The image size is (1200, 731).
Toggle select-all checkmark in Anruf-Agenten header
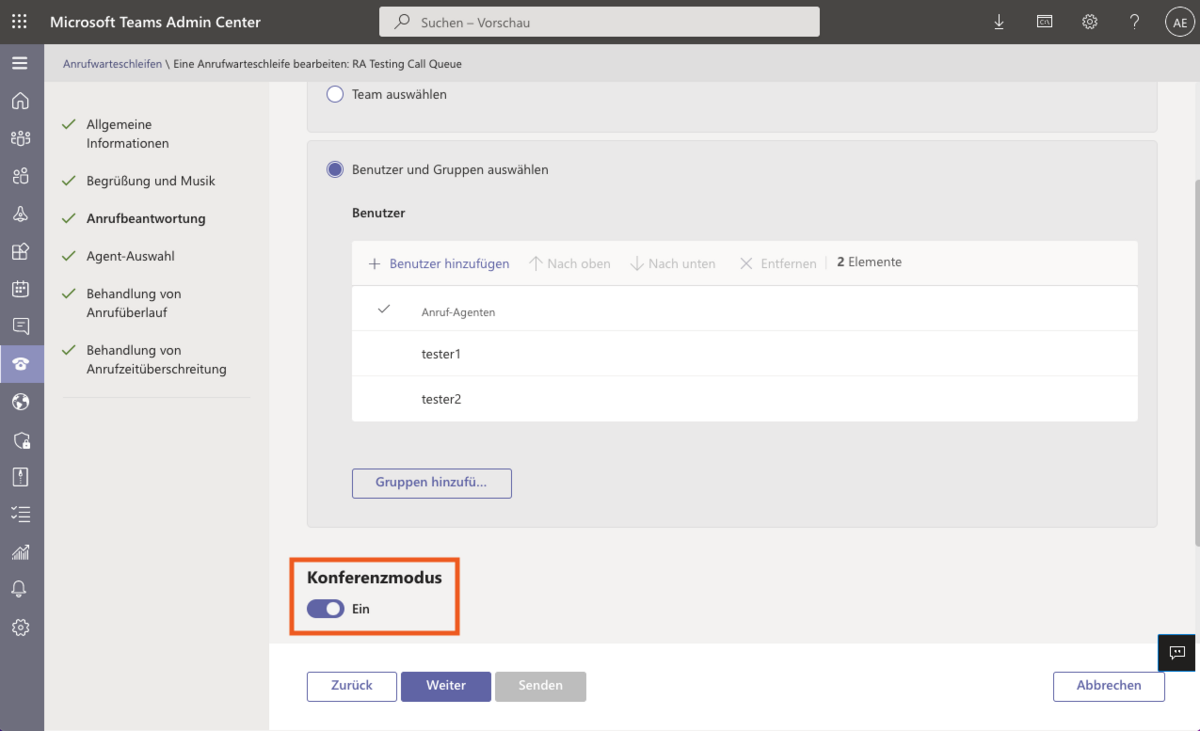pos(383,310)
